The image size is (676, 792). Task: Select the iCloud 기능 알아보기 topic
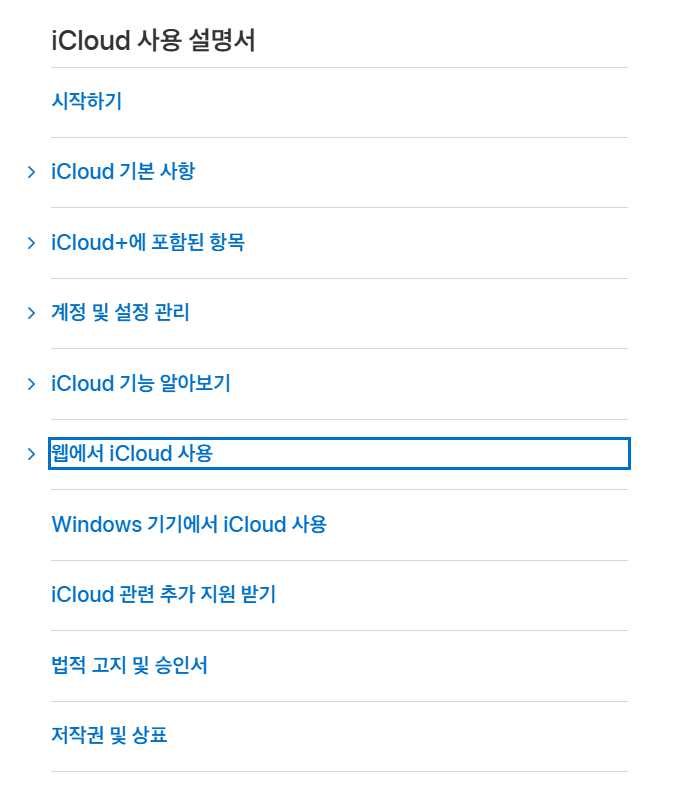tap(141, 383)
